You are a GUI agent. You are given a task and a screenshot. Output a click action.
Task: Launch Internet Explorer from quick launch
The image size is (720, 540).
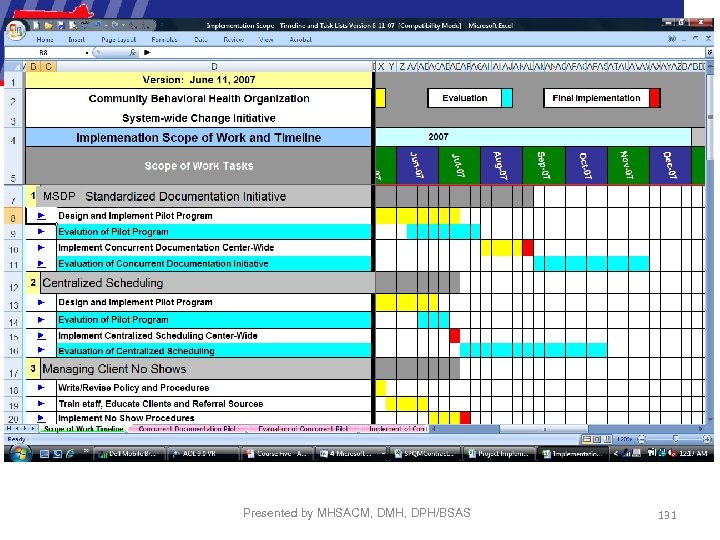70,454
